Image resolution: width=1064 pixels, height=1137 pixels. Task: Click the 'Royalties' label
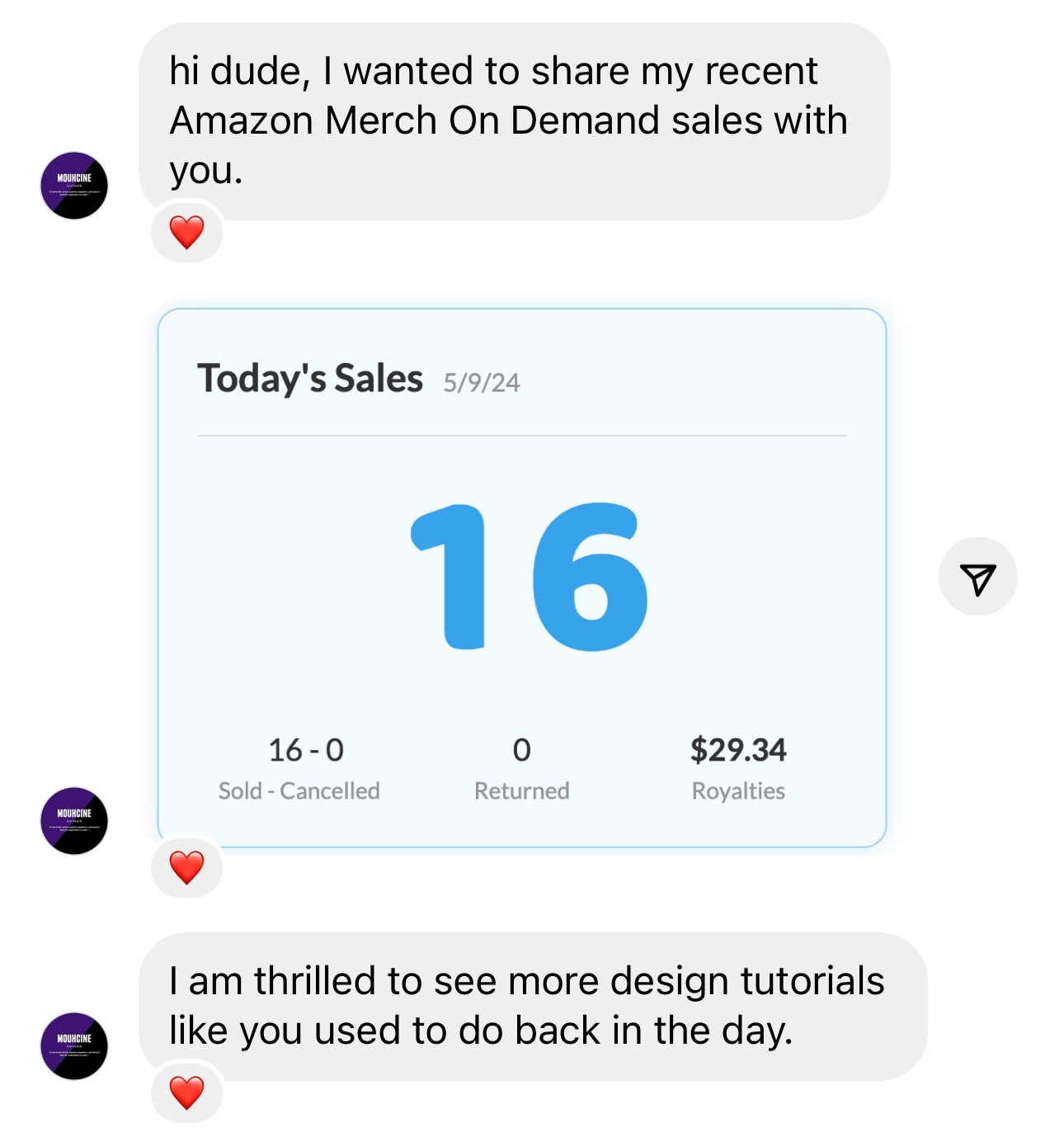pos(738,790)
